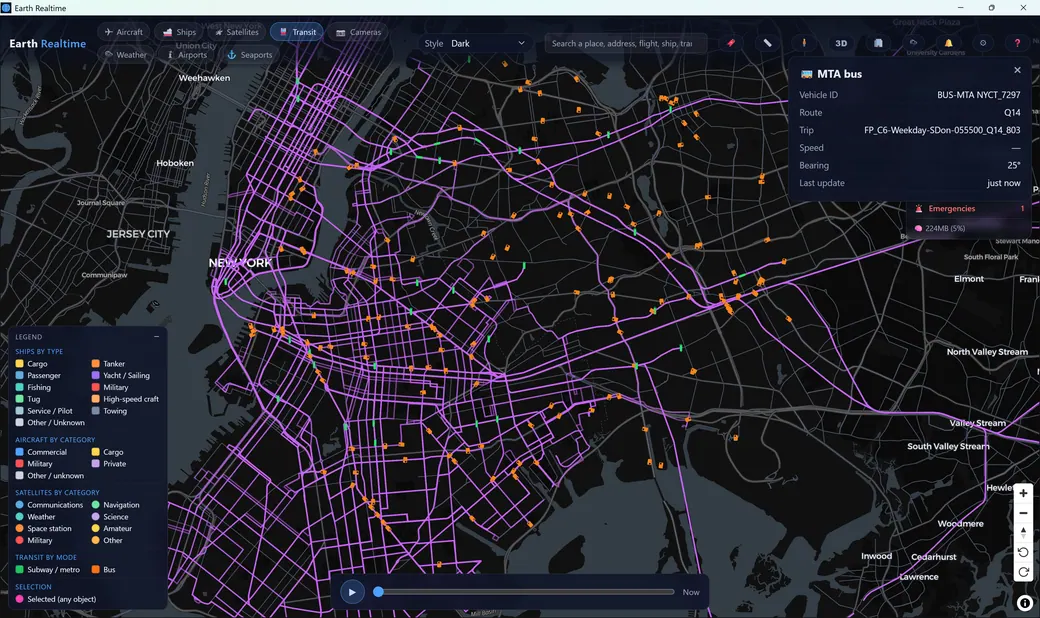Click the Vehicle ID value BUS-MTA NYCT_7297
Screen dimensions: 1040x618
click(978, 95)
